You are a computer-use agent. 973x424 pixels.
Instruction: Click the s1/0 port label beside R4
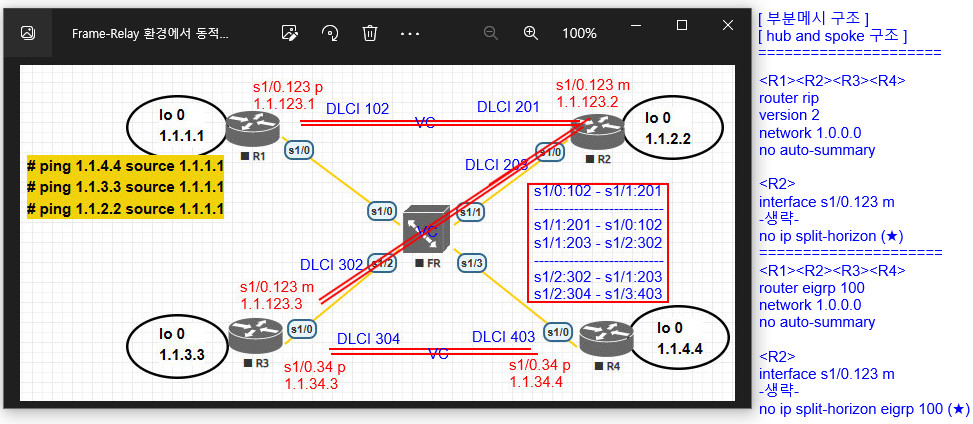(557, 333)
